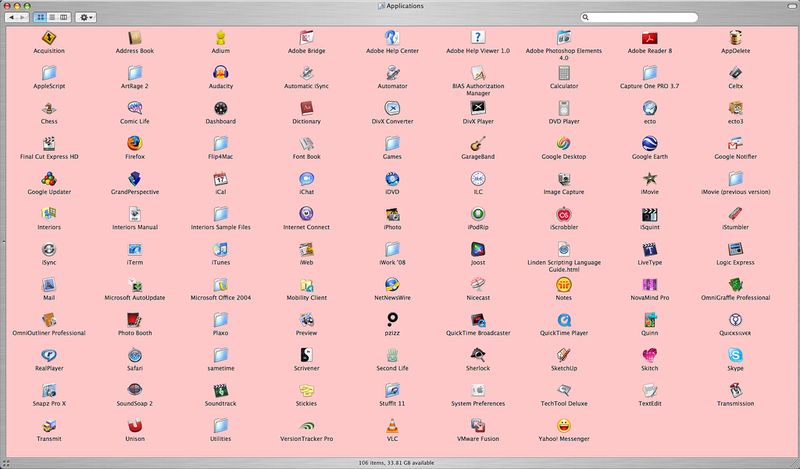Click the QuickTime Player icon
This screenshot has width=800, height=469.
tap(564, 319)
